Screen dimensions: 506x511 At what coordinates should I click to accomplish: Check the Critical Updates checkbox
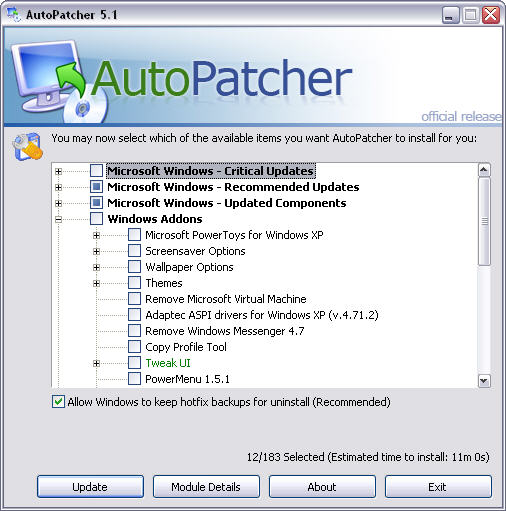pos(96,171)
